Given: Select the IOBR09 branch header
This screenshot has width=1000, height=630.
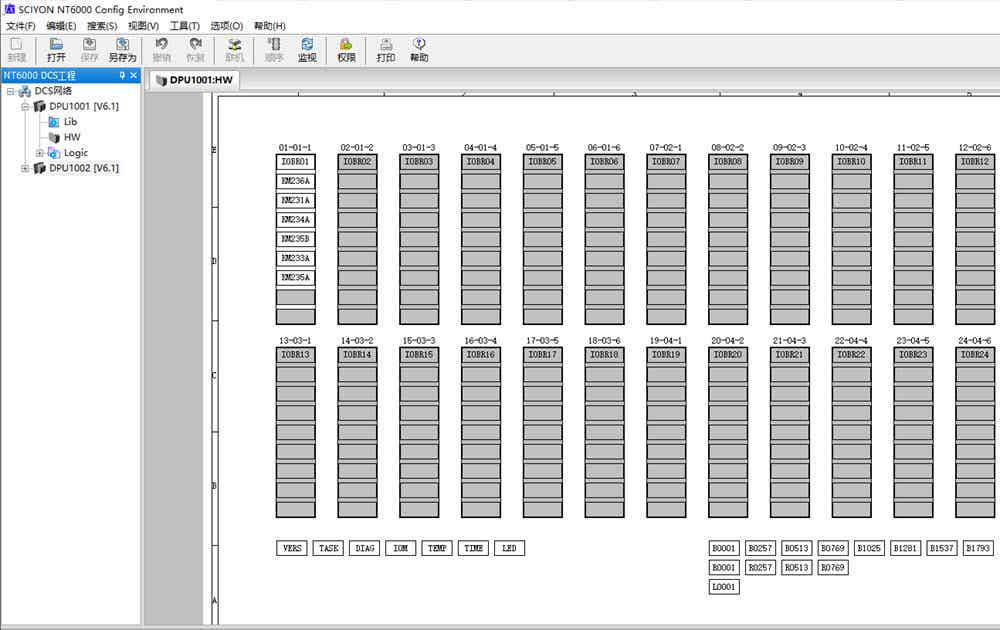Looking at the screenshot, I should [x=790, y=162].
